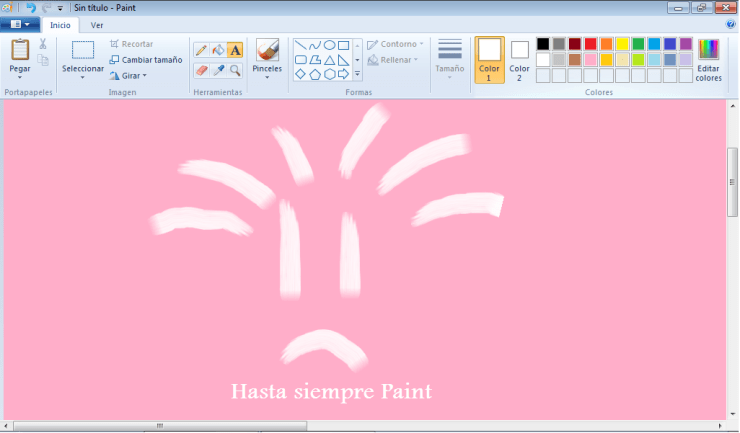Choose the Polygon shape

click(x=315, y=60)
